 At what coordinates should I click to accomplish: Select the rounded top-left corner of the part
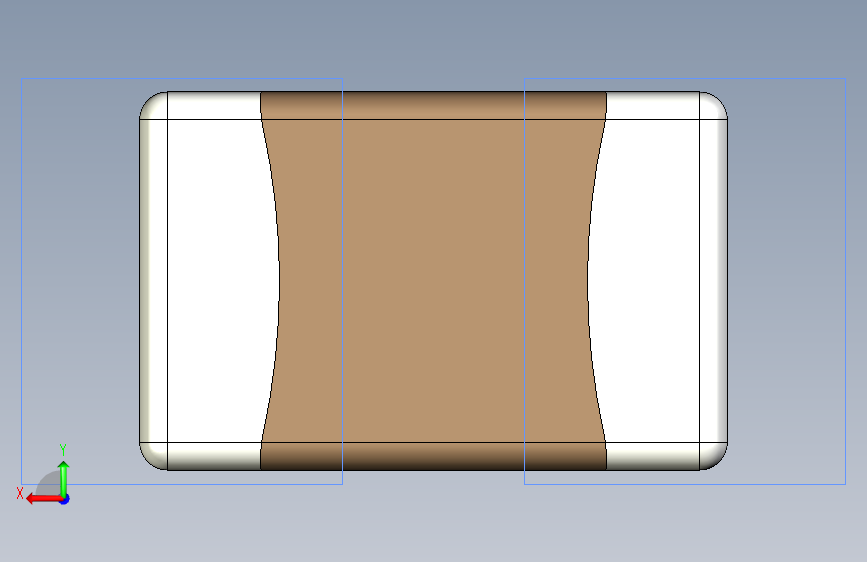click(x=154, y=106)
